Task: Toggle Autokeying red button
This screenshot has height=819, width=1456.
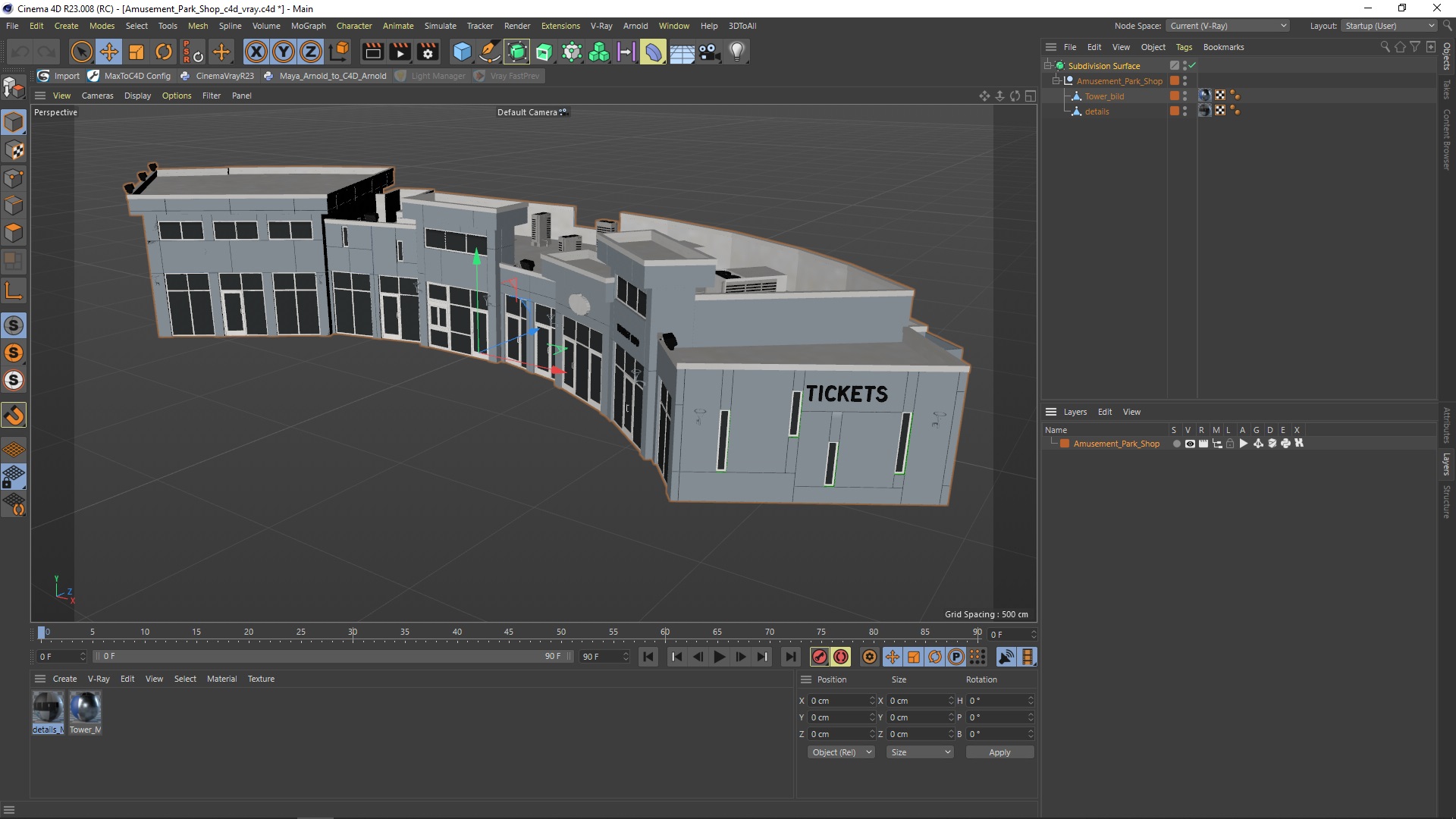Action: [841, 657]
